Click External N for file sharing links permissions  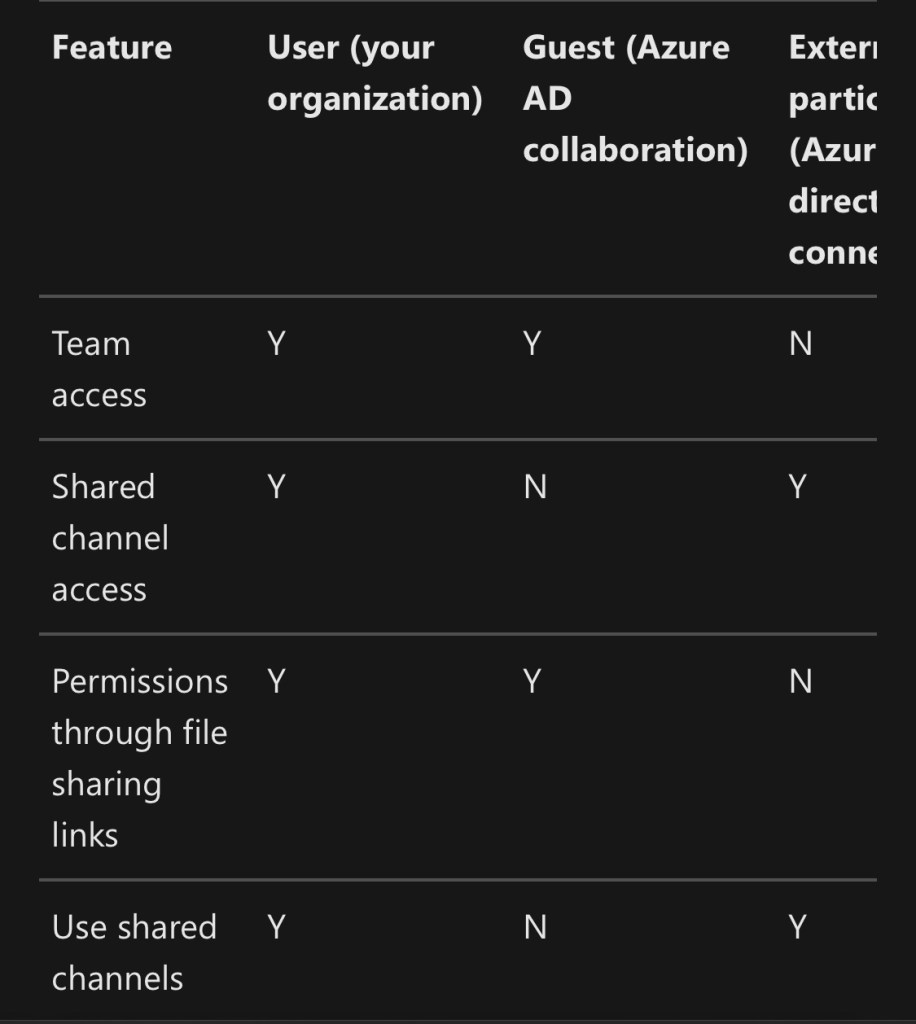pyautogui.click(x=801, y=681)
